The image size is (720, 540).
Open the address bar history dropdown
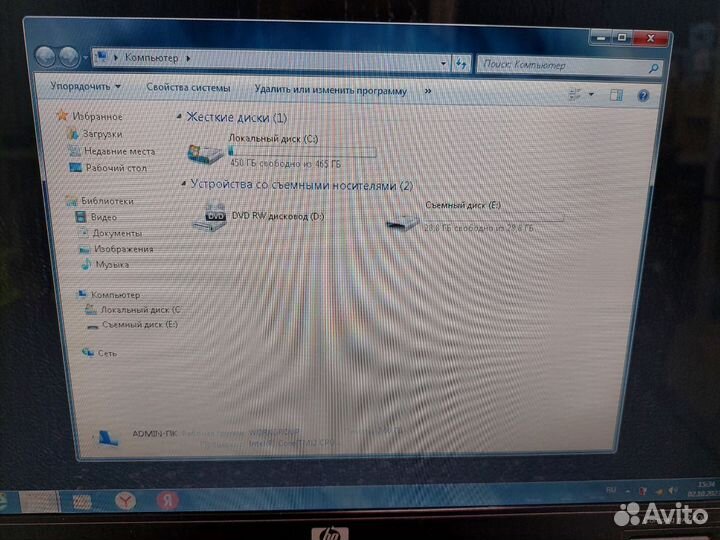443,63
